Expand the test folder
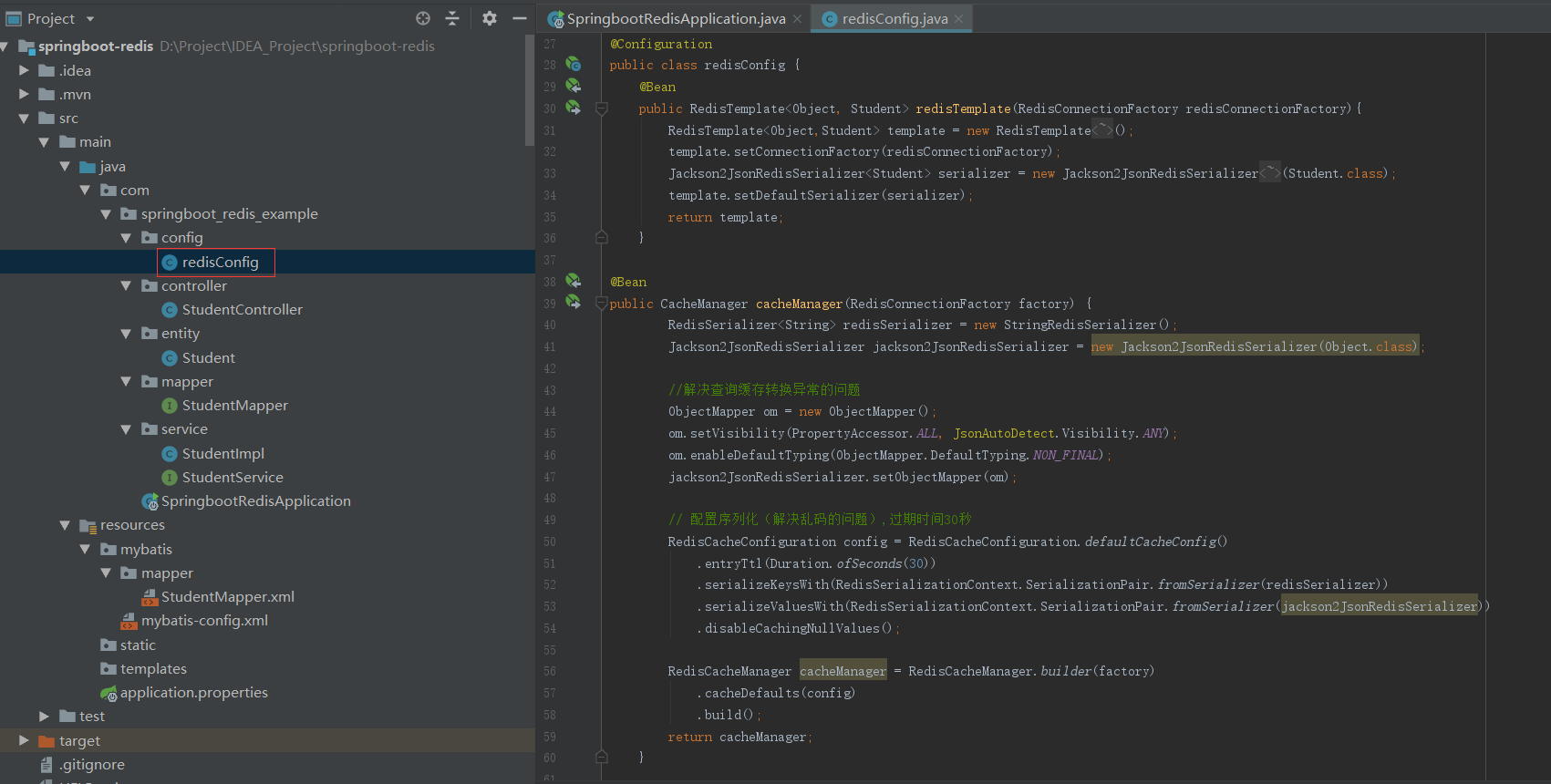 pos(45,717)
